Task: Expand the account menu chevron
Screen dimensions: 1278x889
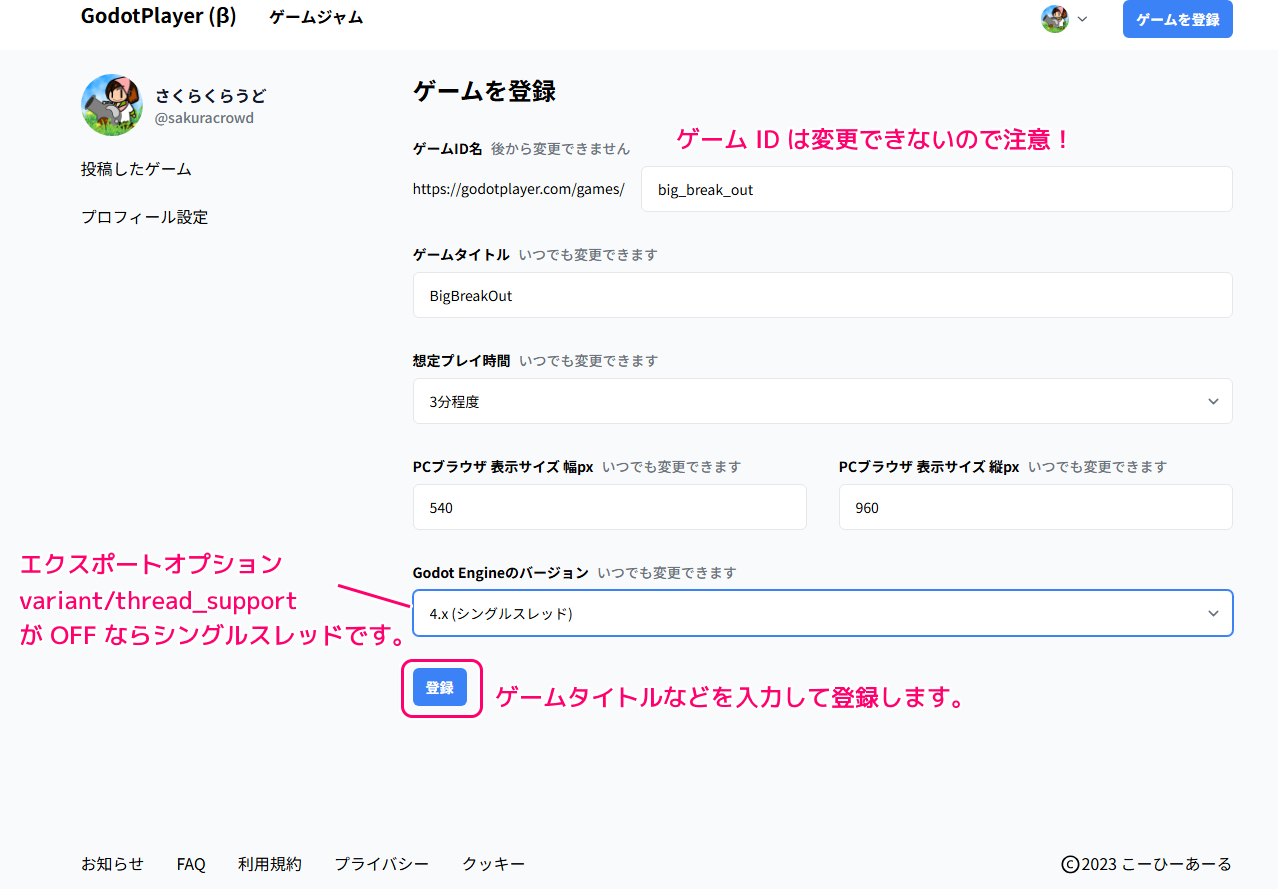Action: pyautogui.click(x=1082, y=19)
